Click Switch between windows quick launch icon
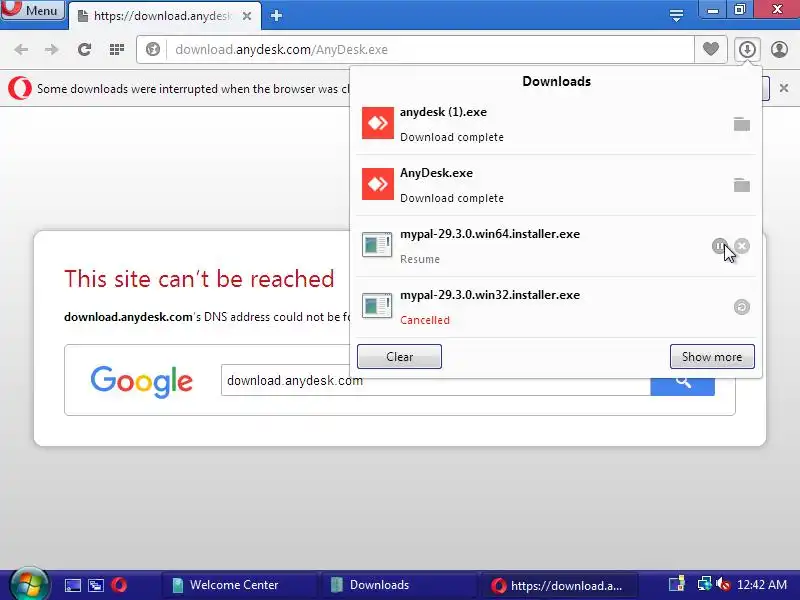Screen dimensions: 800x600 [95, 585]
